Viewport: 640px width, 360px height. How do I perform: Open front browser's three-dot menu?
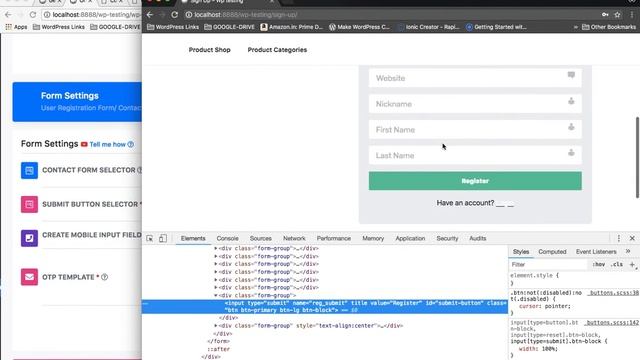coord(632,15)
